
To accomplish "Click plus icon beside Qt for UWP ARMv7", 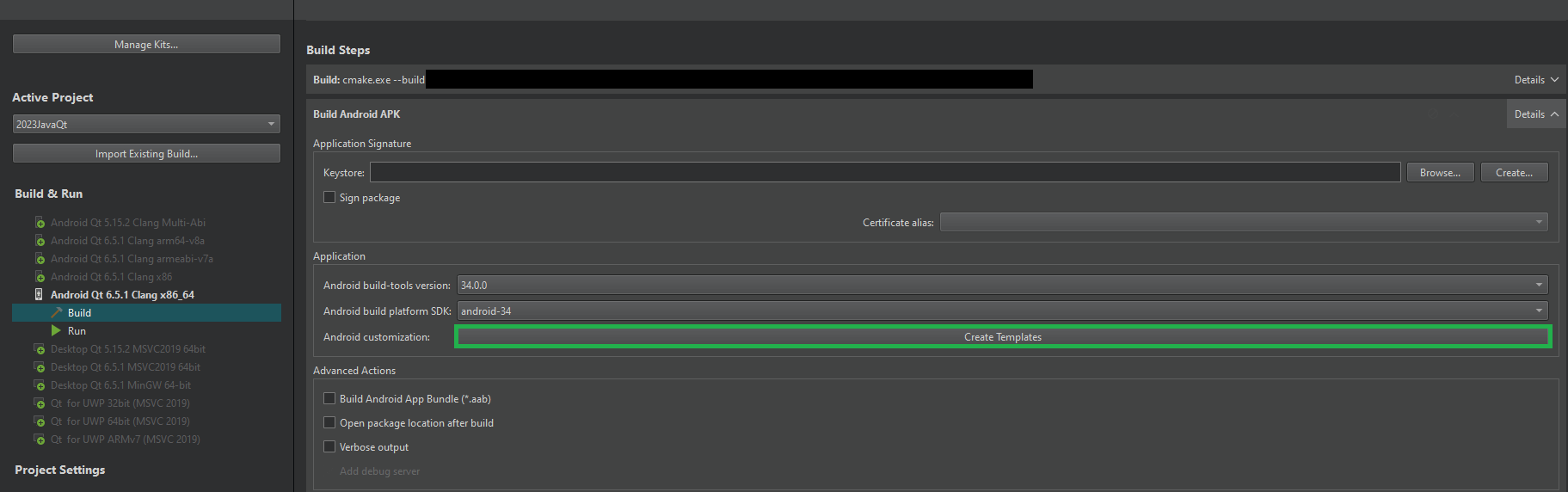I will click(x=40, y=440).
